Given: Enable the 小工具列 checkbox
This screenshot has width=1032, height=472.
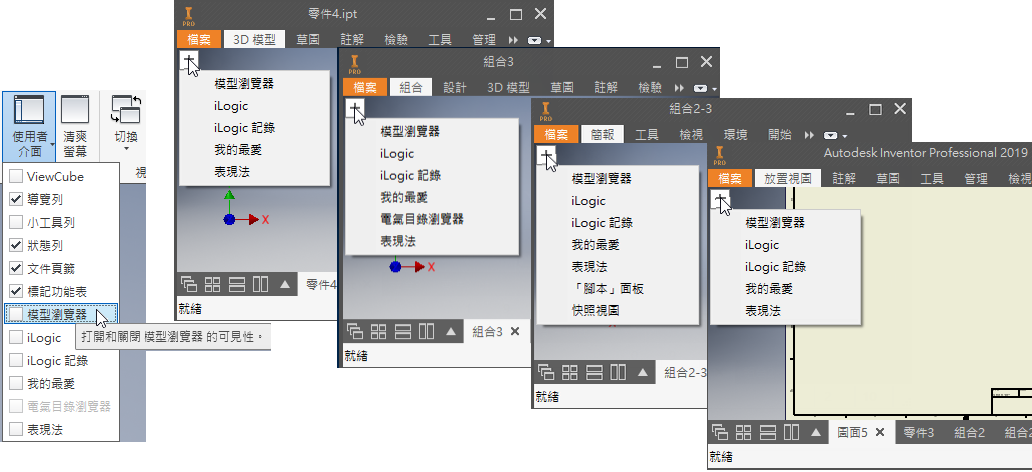Looking at the screenshot, I should [x=16, y=223].
